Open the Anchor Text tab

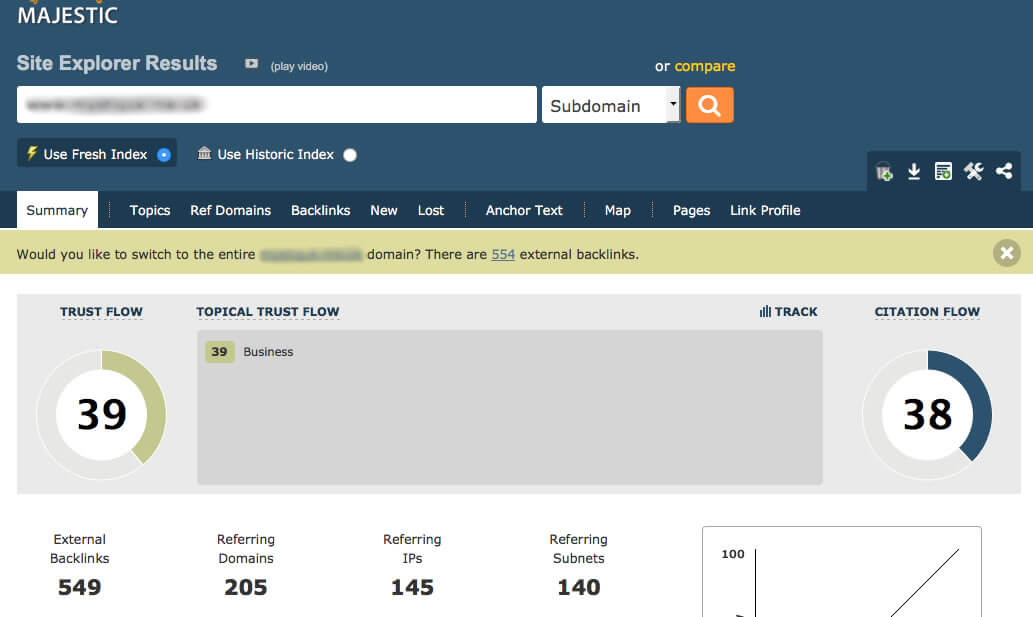[524, 210]
